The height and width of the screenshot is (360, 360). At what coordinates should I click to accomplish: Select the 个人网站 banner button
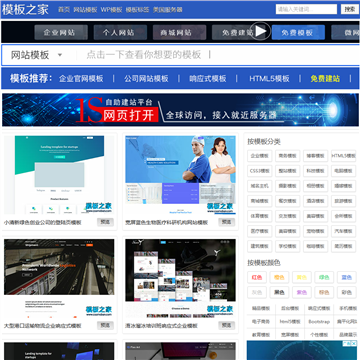pyautogui.click(x=120, y=32)
